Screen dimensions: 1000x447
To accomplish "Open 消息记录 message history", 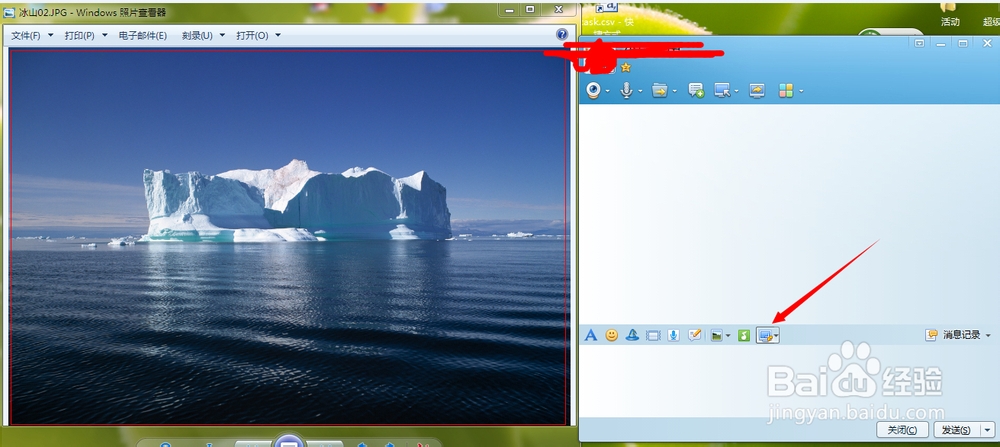I will [x=953, y=335].
